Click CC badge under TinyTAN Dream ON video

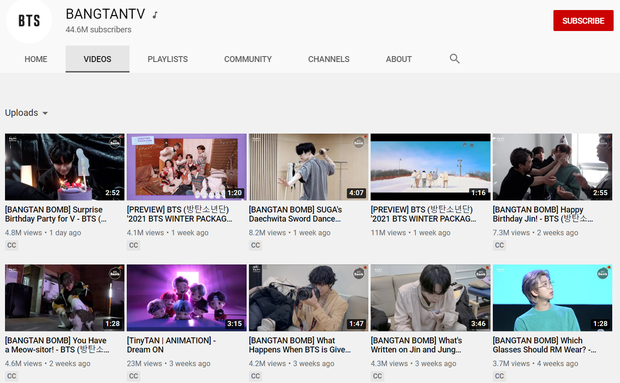[134, 376]
